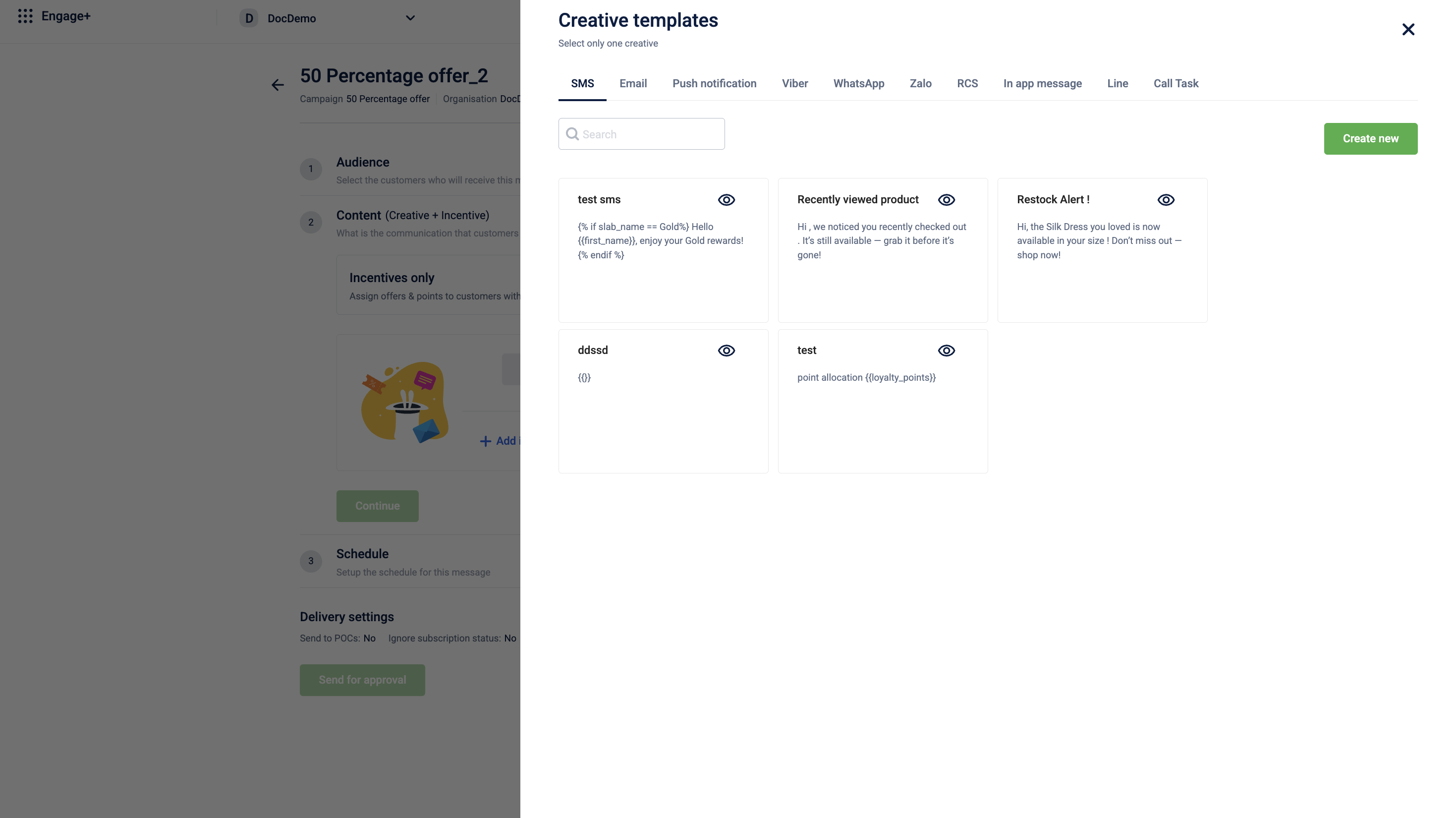
Task: Preview the 'ddssd' template eye icon
Action: 727,351
